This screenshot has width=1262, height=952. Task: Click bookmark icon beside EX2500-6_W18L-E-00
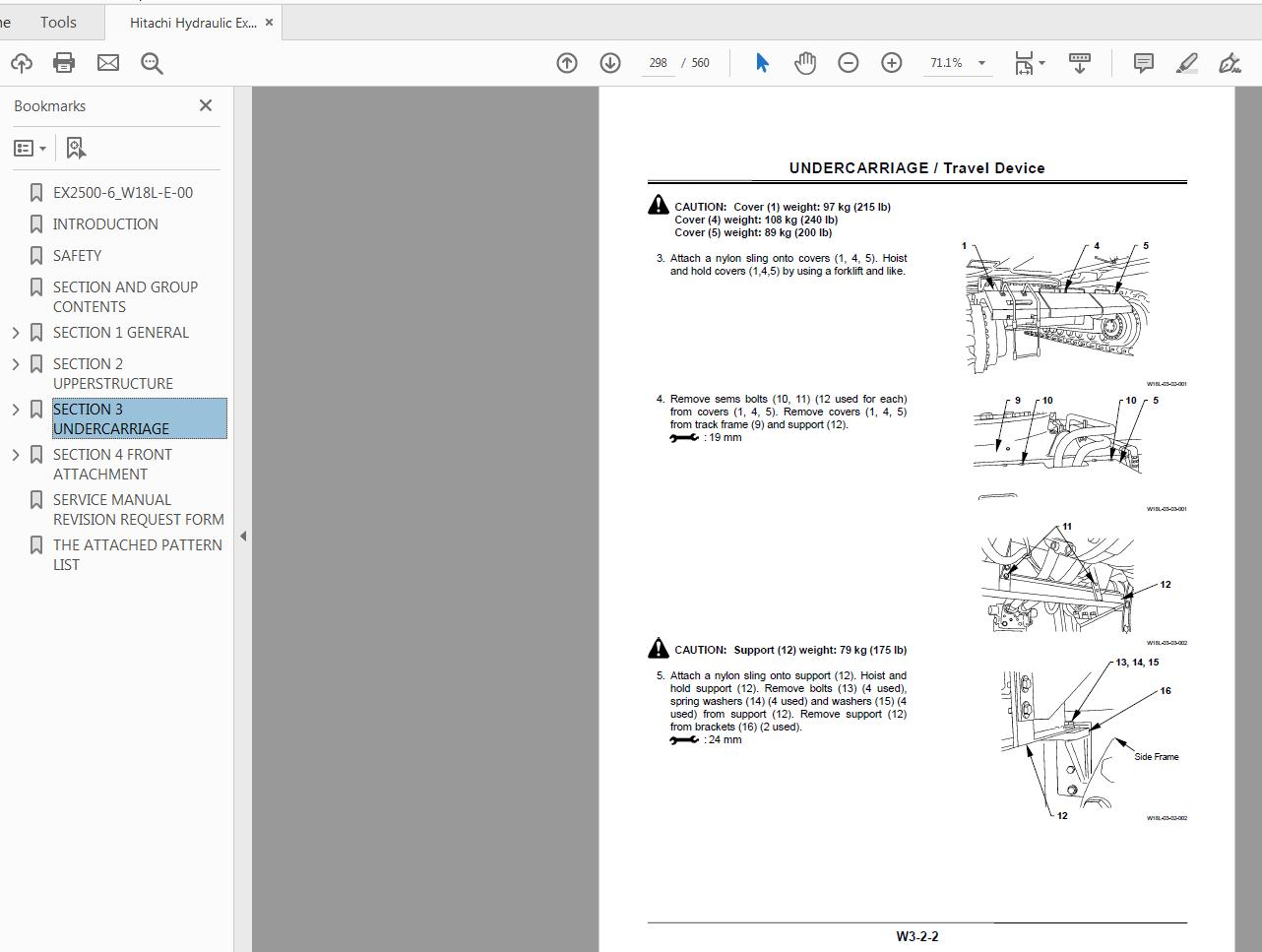click(x=36, y=193)
